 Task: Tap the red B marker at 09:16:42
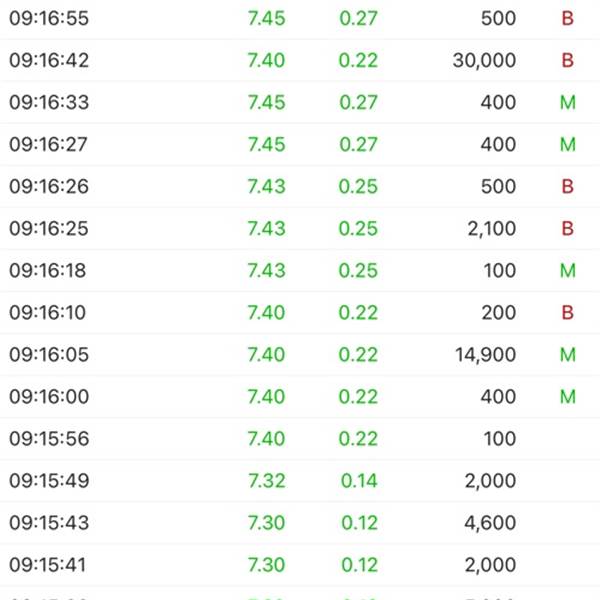[567, 60]
